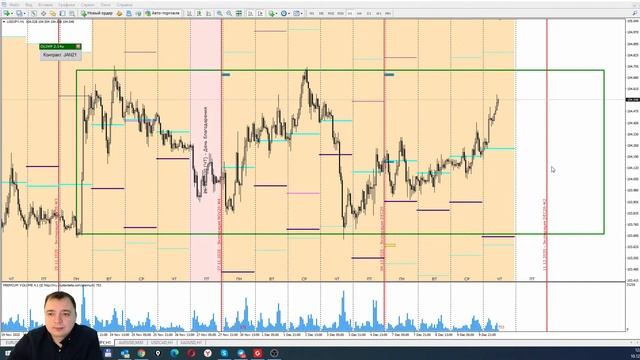Expand the periods dropdown arrow
The height and width of the screenshot is (360, 640).
[289, 13]
